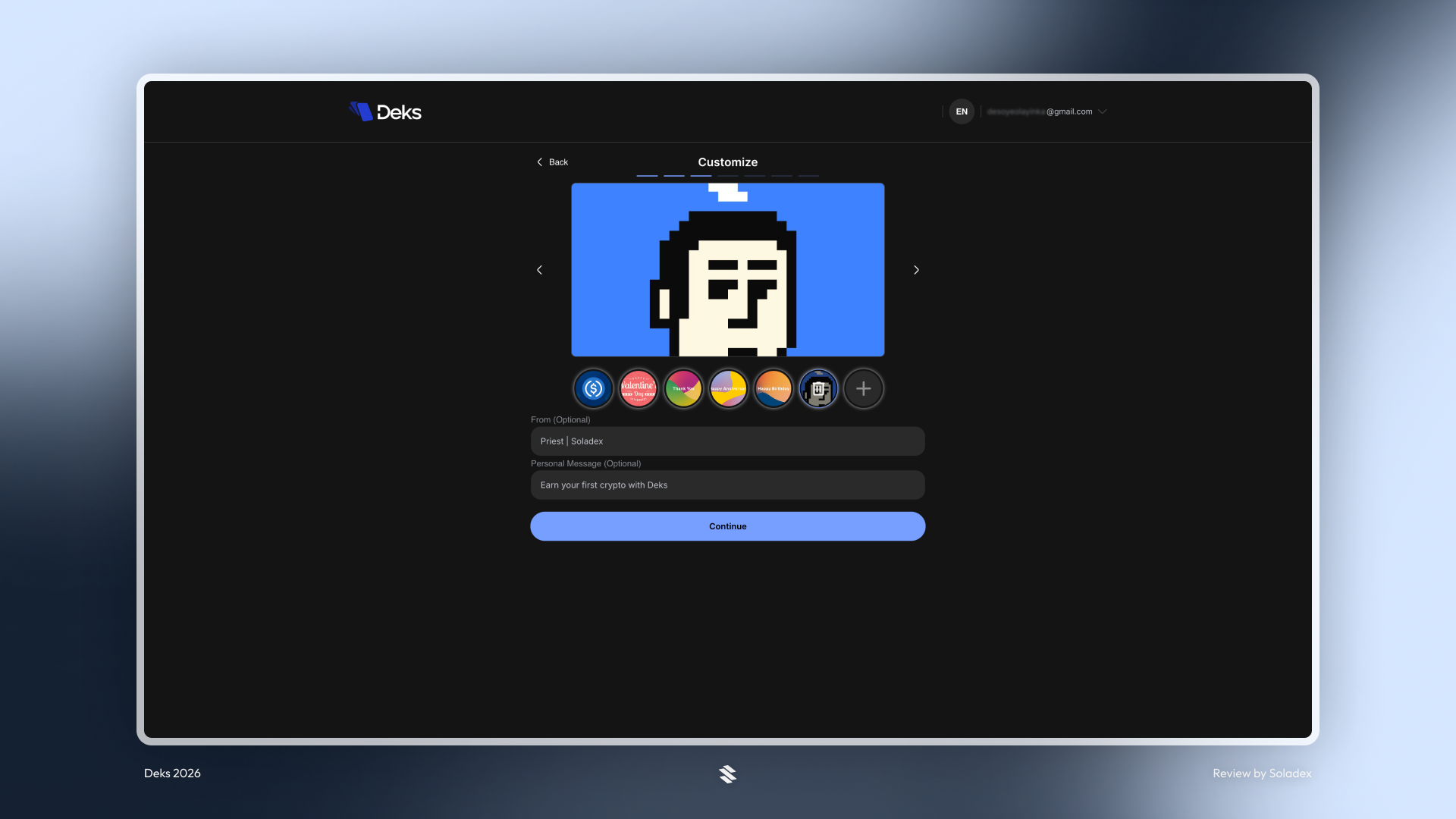Click the first progress segment bar
The image size is (1456, 819).
[646, 174]
